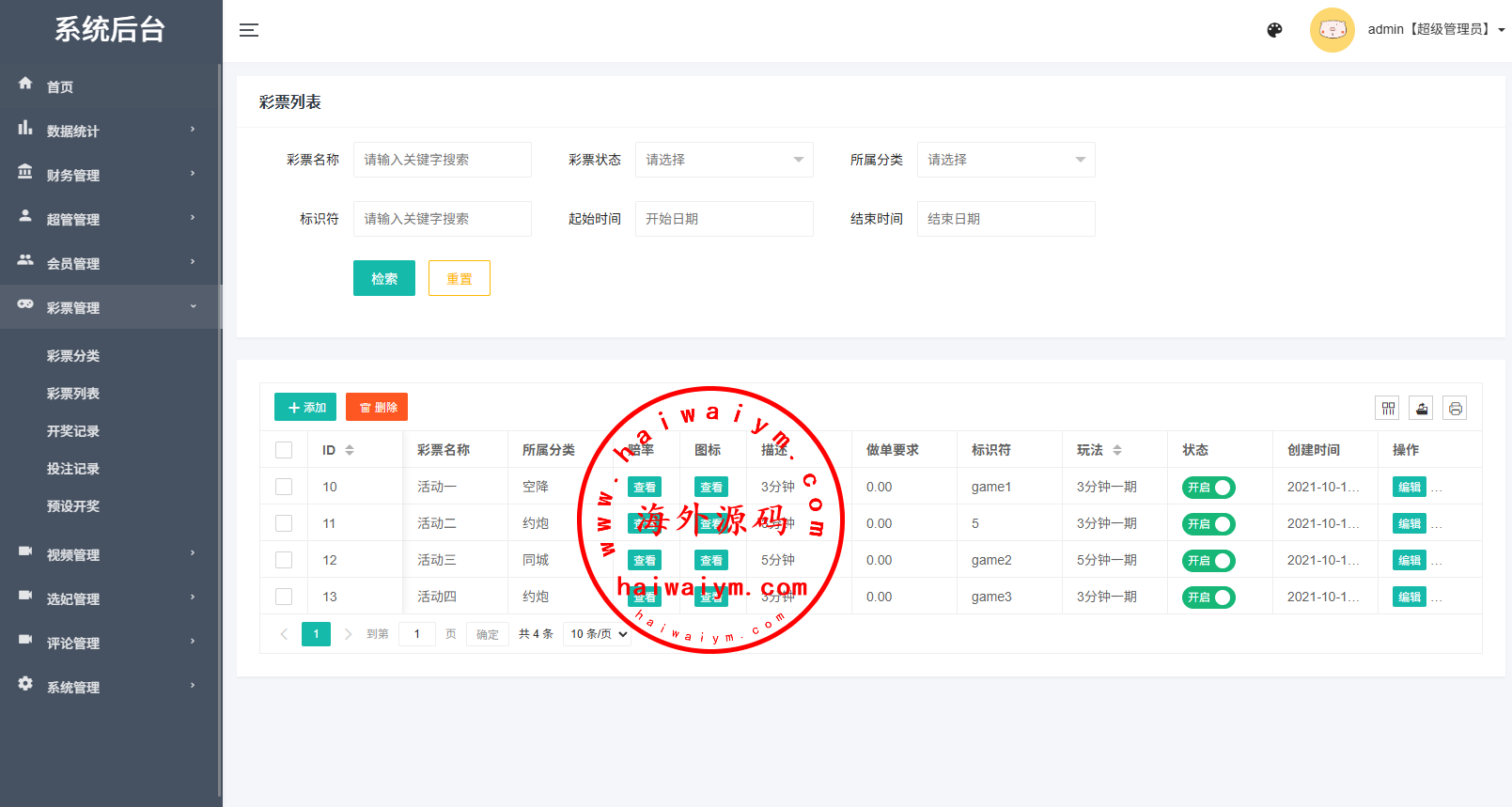The height and width of the screenshot is (807, 1512).
Task: Click the admin avatar image
Action: [1332, 30]
